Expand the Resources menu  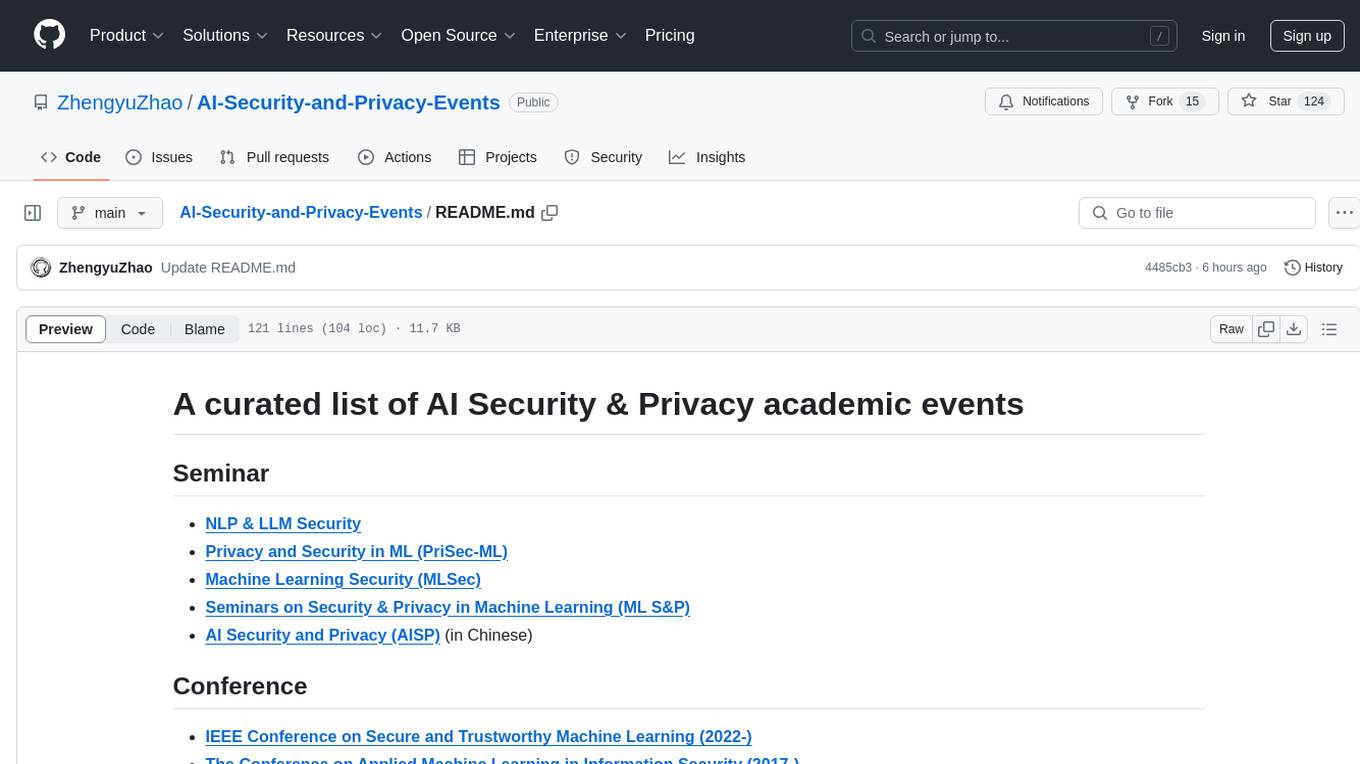pos(334,35)
